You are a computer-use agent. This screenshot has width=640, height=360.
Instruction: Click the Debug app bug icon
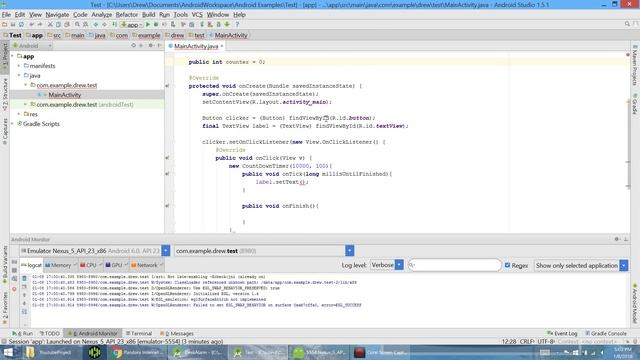(x=156, y=24)
